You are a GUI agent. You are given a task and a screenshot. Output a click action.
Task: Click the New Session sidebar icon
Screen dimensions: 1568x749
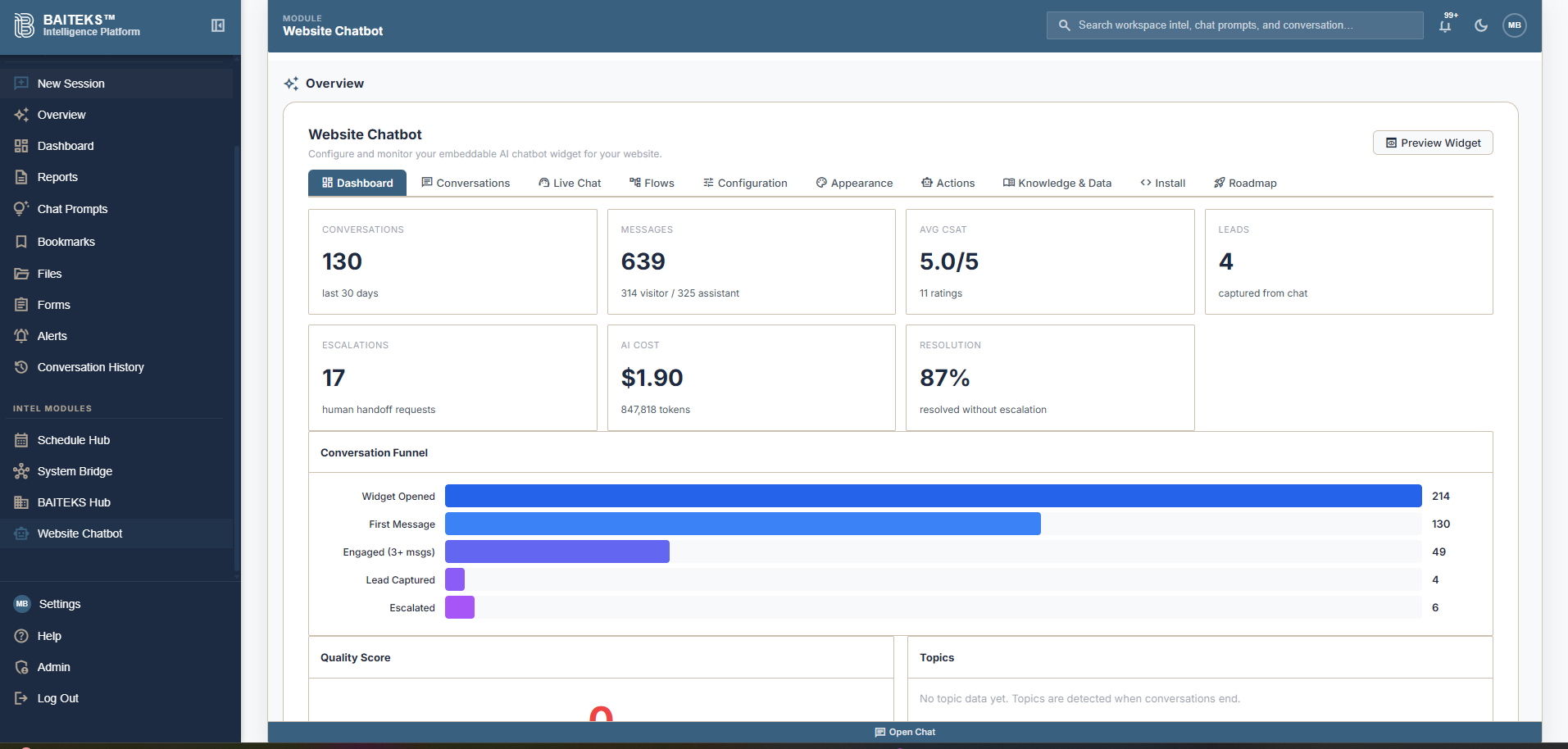pyautogui.click(x=21, y=84)
